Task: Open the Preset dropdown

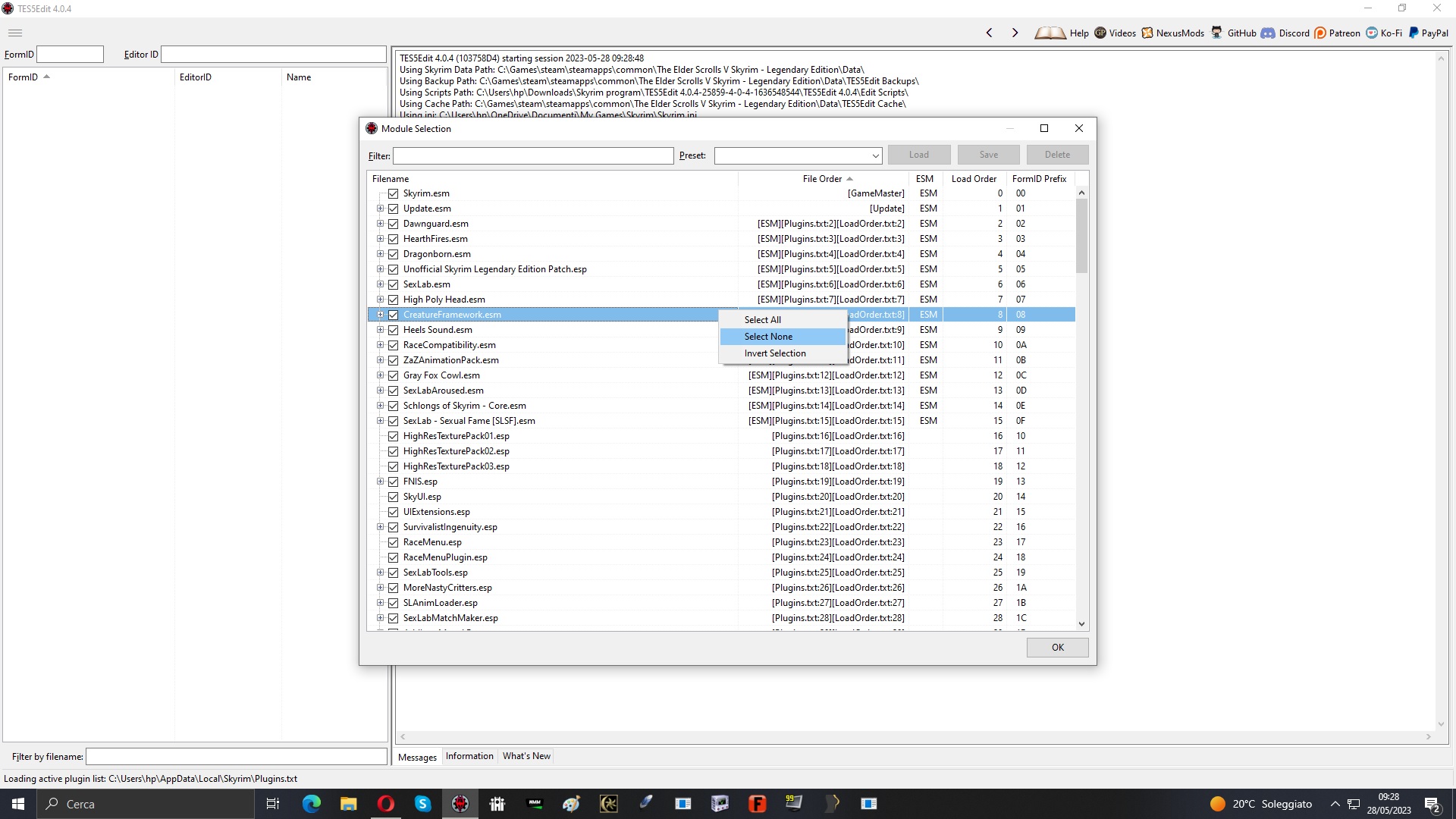Action: pyautogui.click(x=875, y=155)
